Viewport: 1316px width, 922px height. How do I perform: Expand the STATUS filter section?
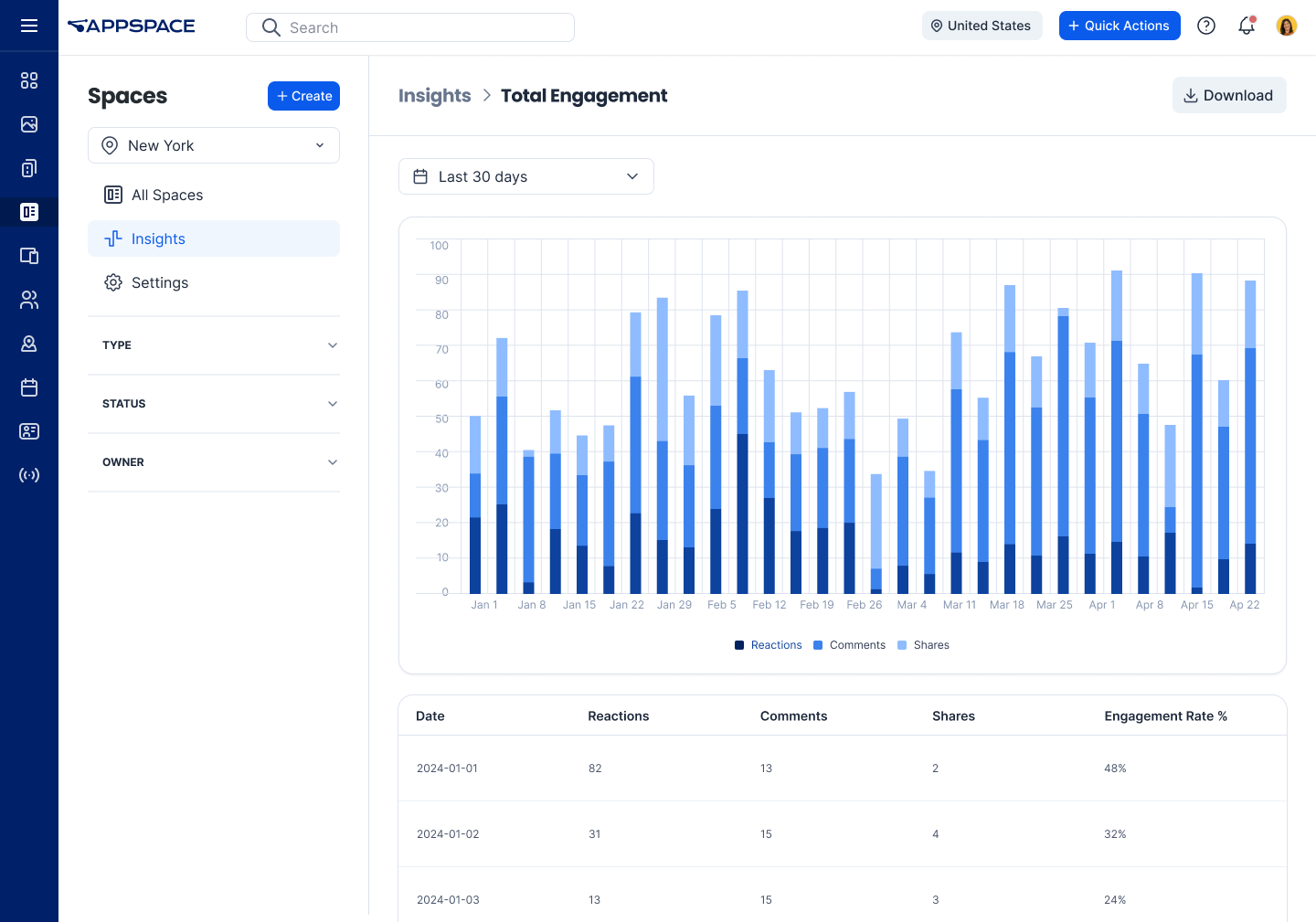pyautogui.click(x=214, y=404)
